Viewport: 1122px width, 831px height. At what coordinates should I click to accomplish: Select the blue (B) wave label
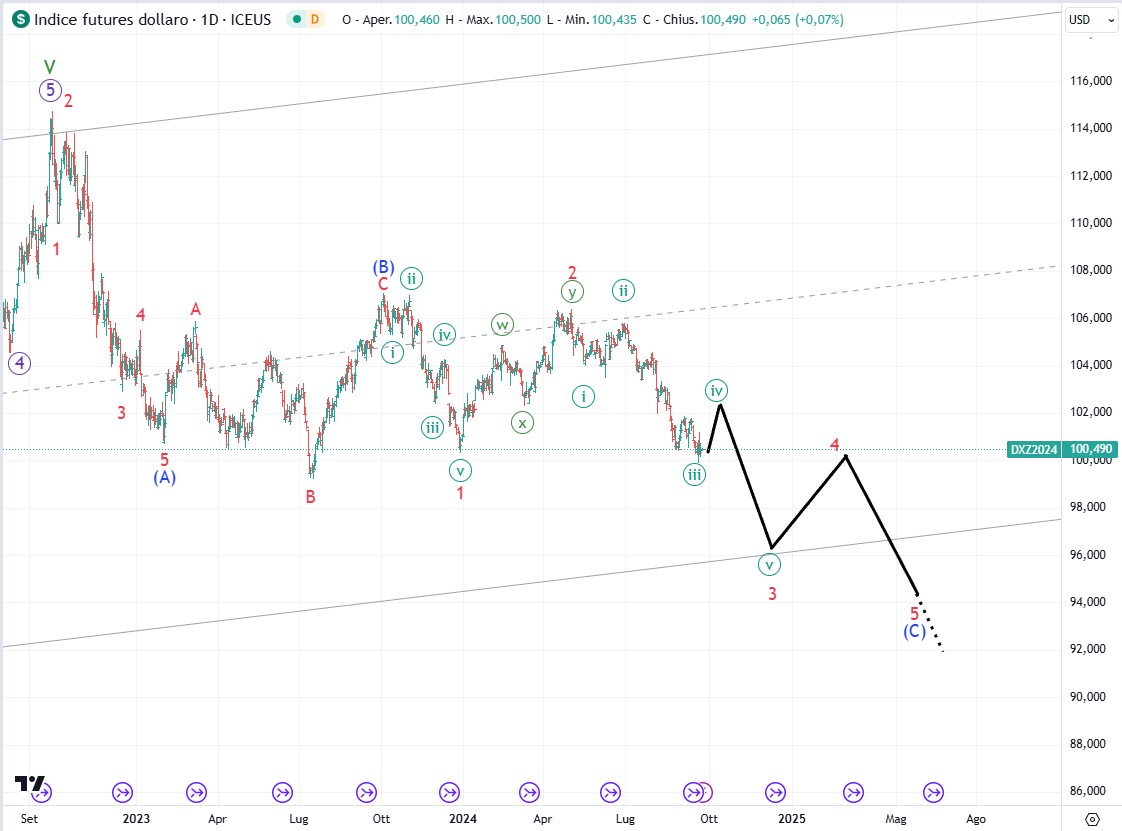(x=384, y=266)
